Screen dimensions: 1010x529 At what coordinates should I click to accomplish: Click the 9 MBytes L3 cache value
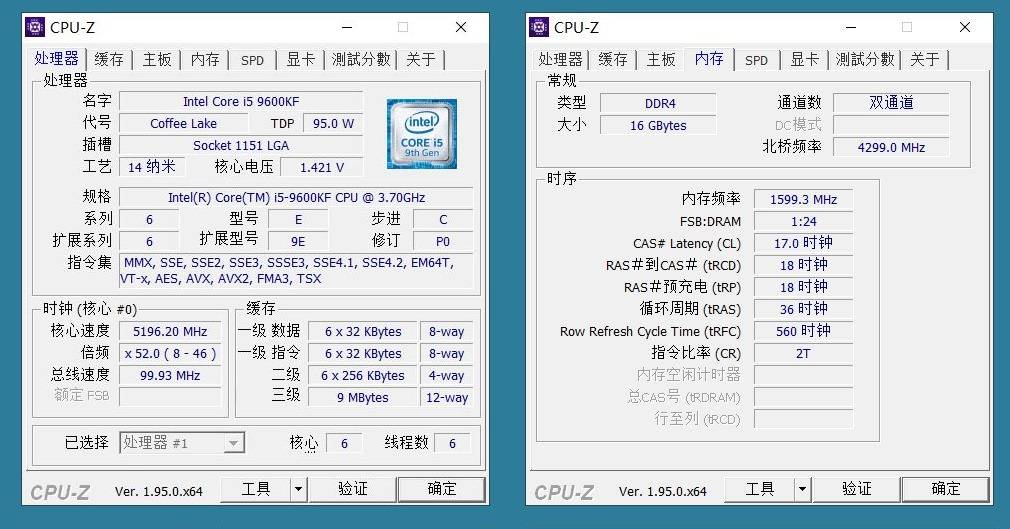(x=363, y=398)
